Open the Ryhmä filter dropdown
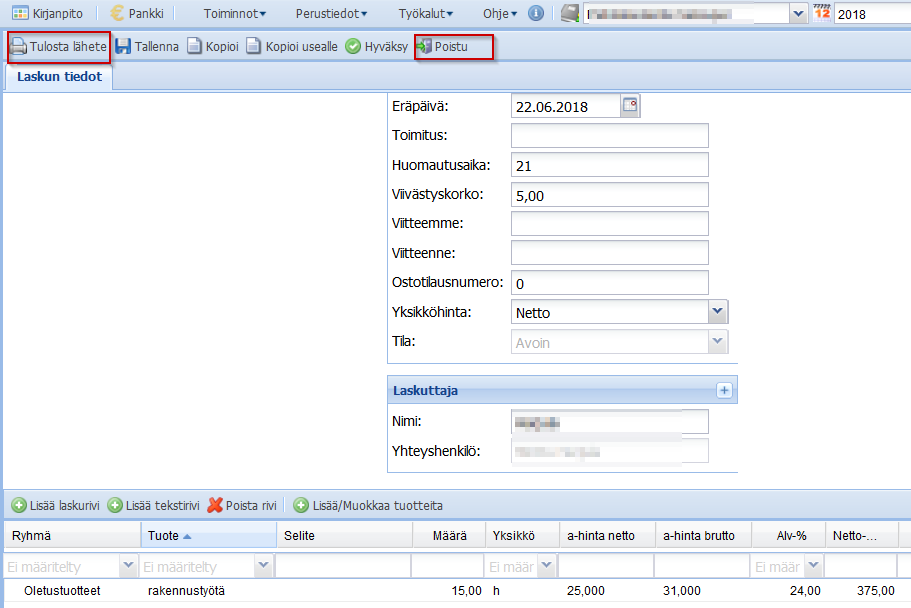 [128, 567]
